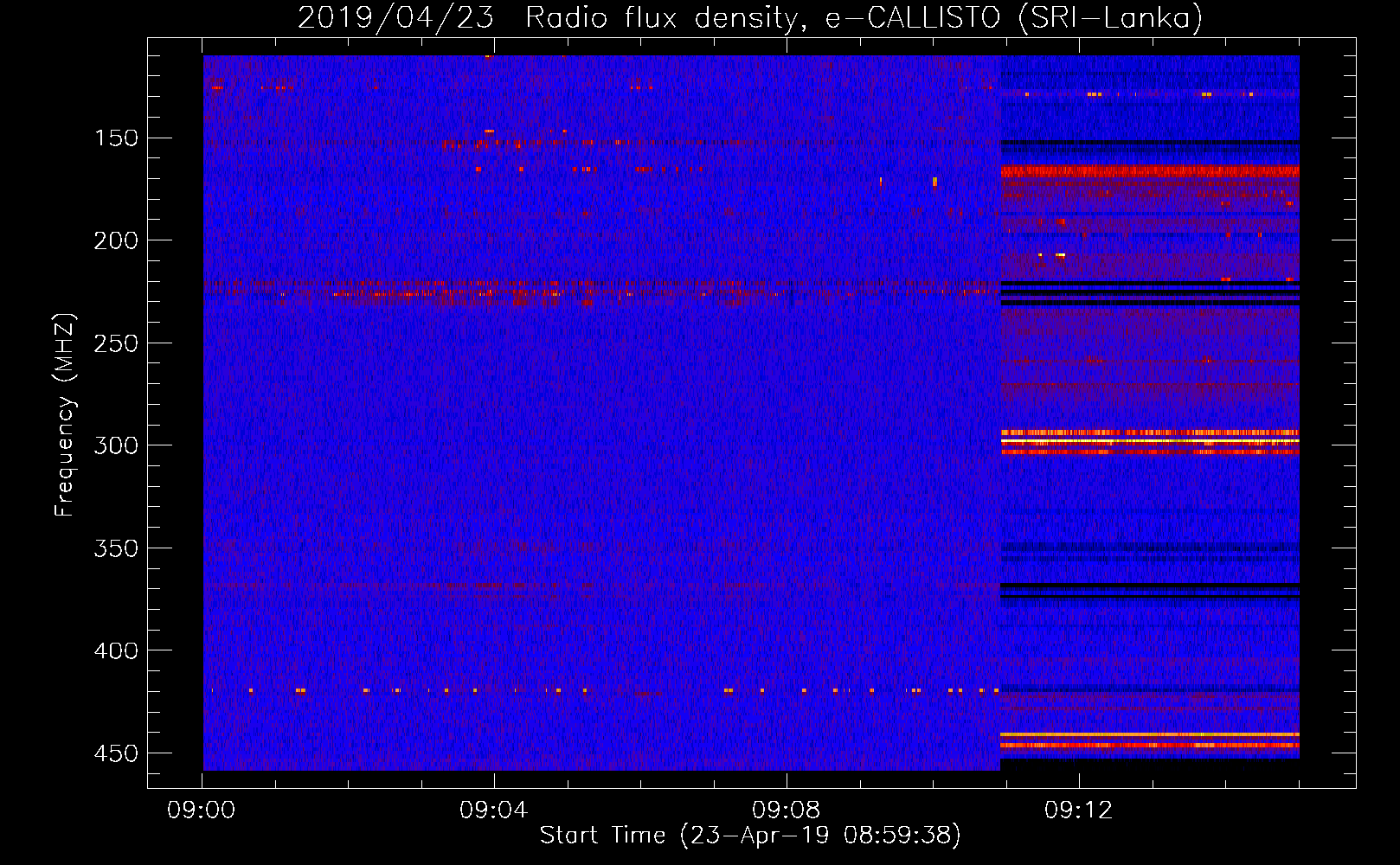Click the 350 frequency tick label
This screenshot has height=865, width=1400.
point(116,548)
